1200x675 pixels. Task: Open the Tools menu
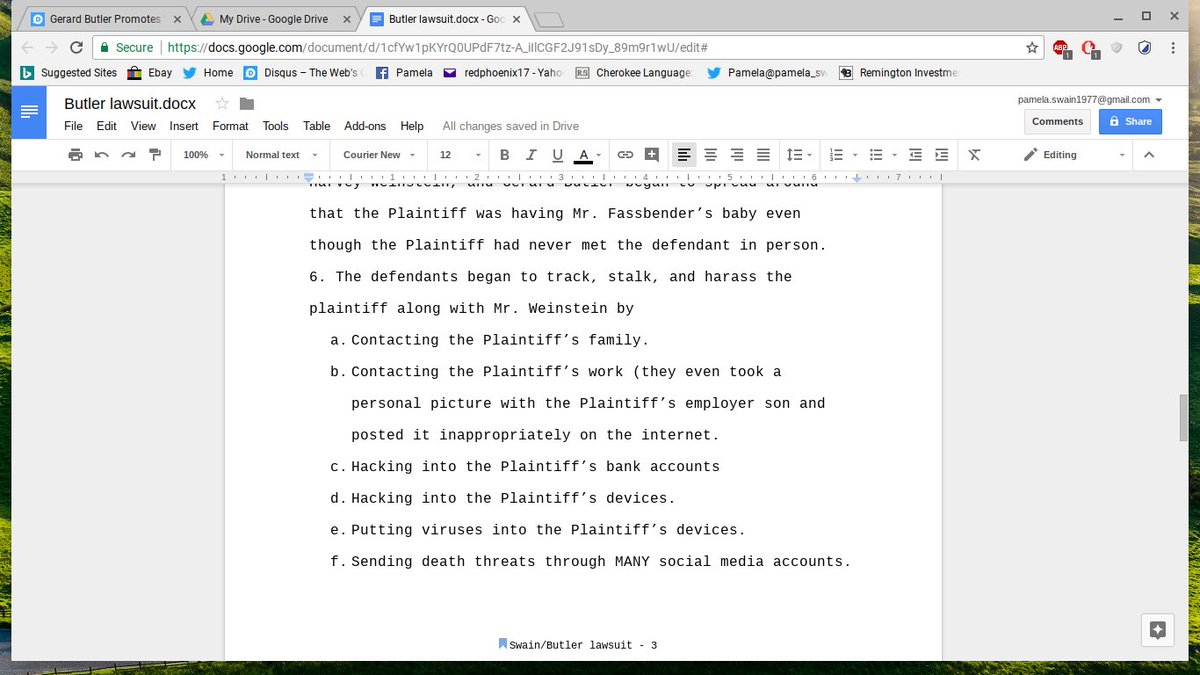pos(275,126)
